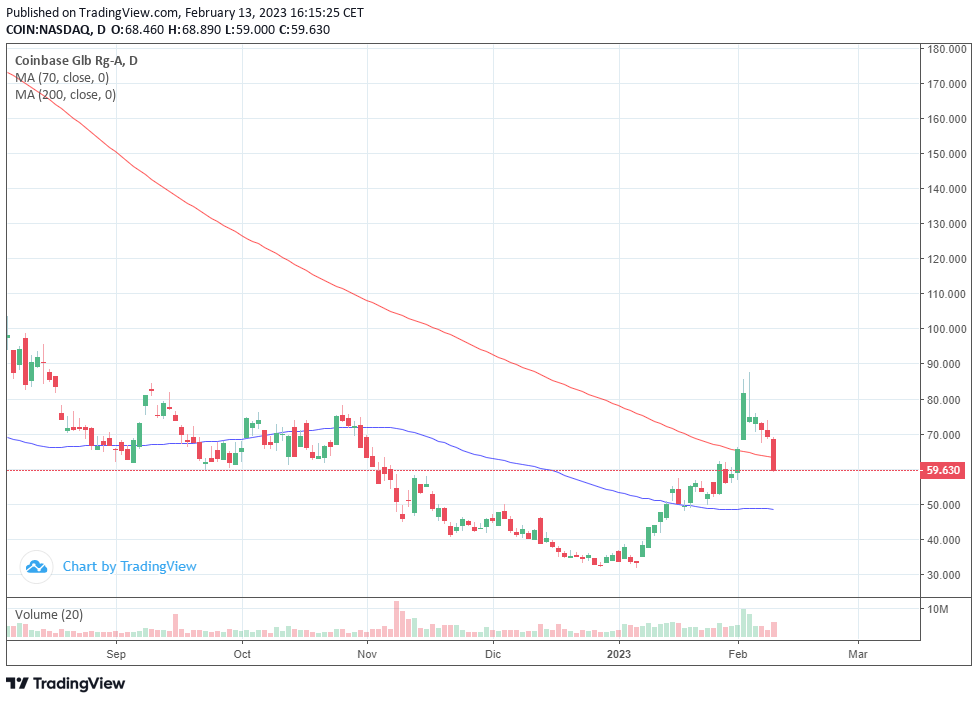Click the 'Oct' label on the time axis
978x702 pixels.
tap(242, 654)
